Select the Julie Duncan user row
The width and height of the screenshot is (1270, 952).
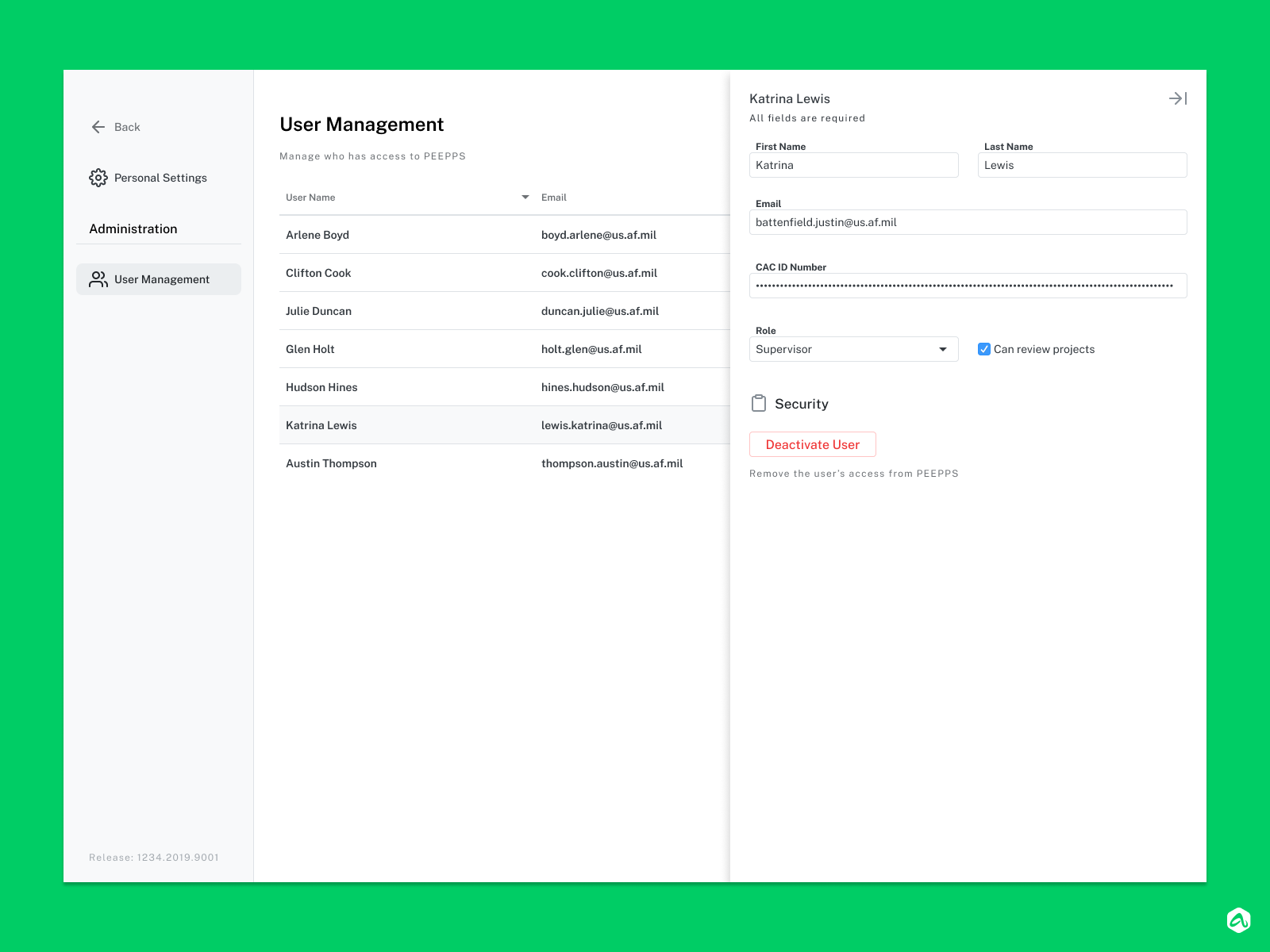[505, 311]
